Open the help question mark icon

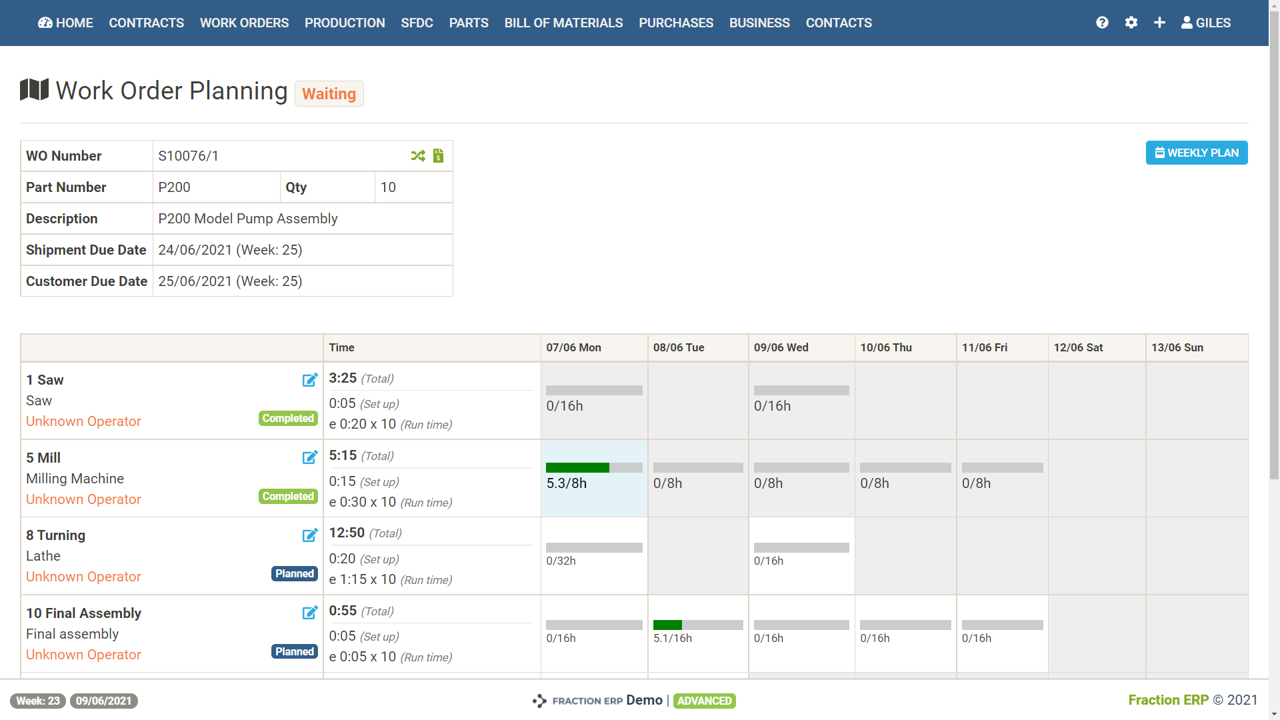click(x=1102, y=22)
